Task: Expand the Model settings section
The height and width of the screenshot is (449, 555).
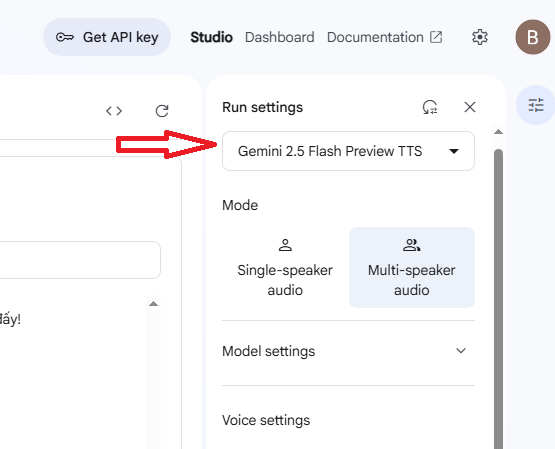Action: click(348, 351)
